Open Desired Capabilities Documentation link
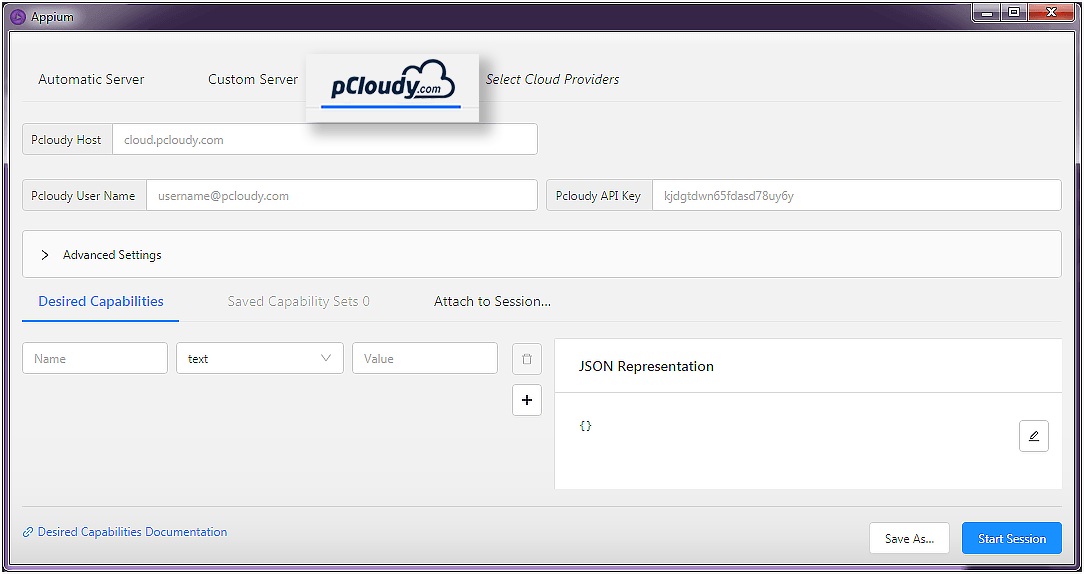 pos(132,532)
